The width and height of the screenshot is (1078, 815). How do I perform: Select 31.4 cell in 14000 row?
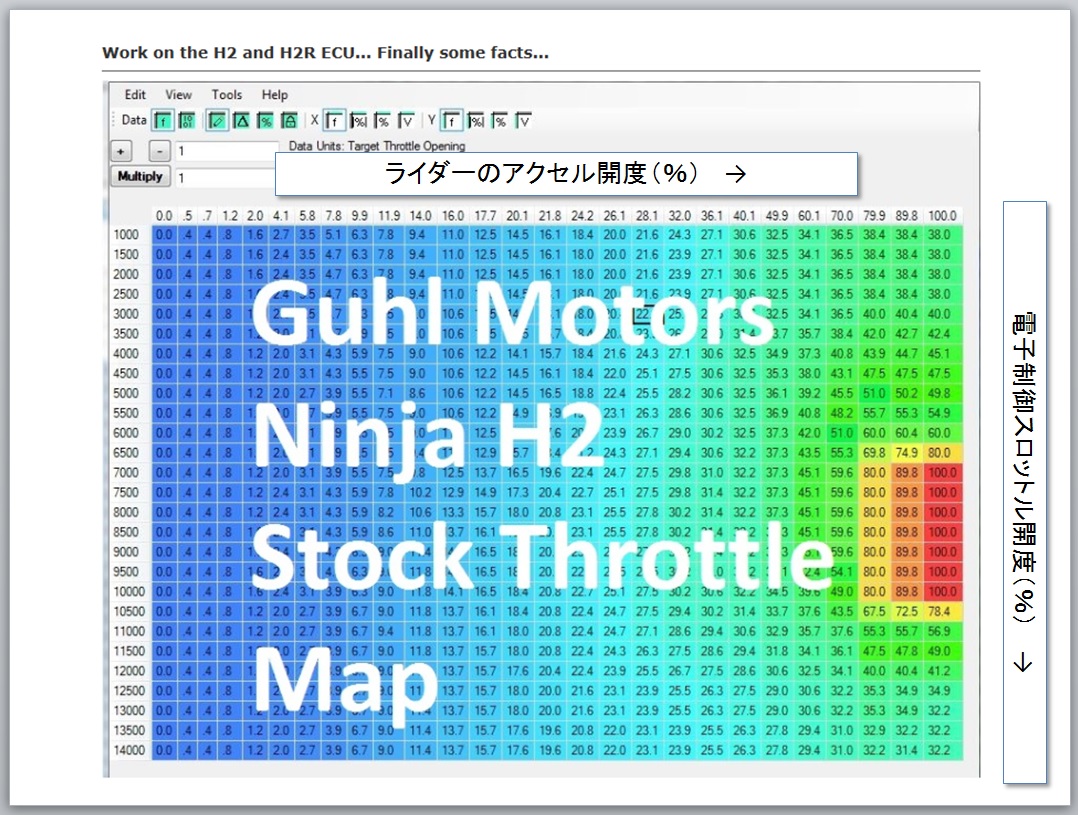906,750
